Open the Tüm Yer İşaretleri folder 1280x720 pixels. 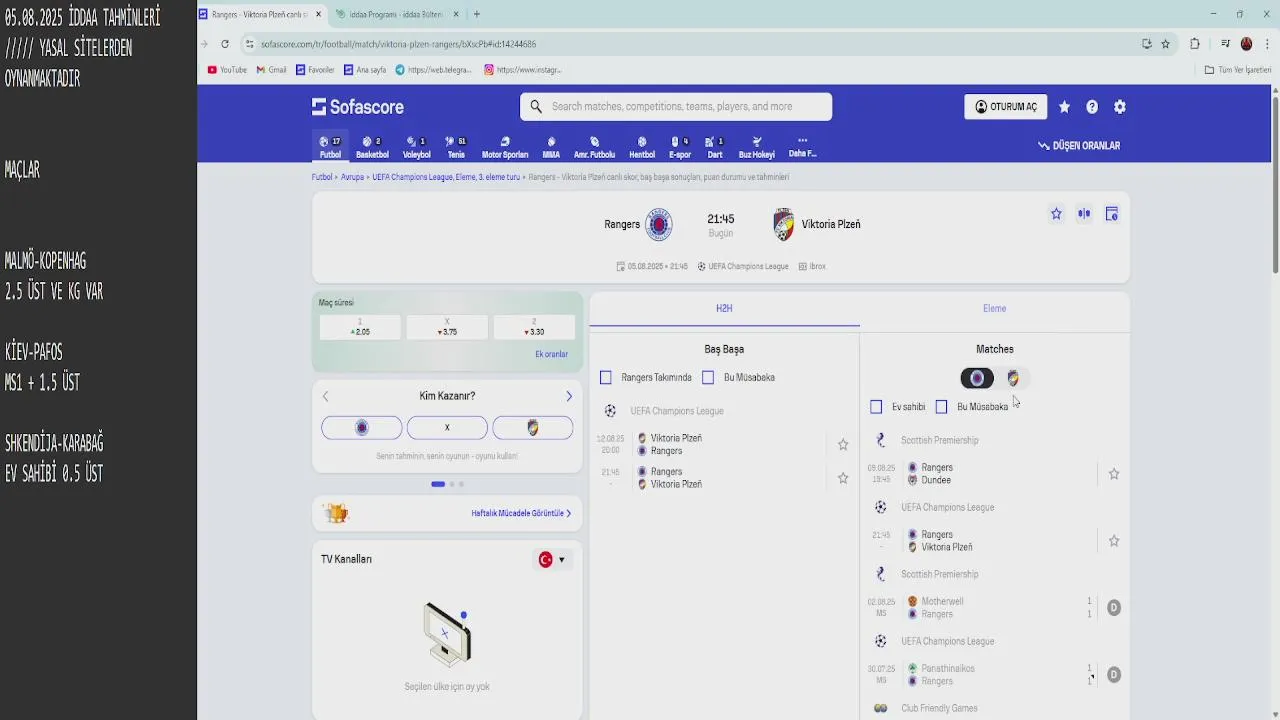1238,70
